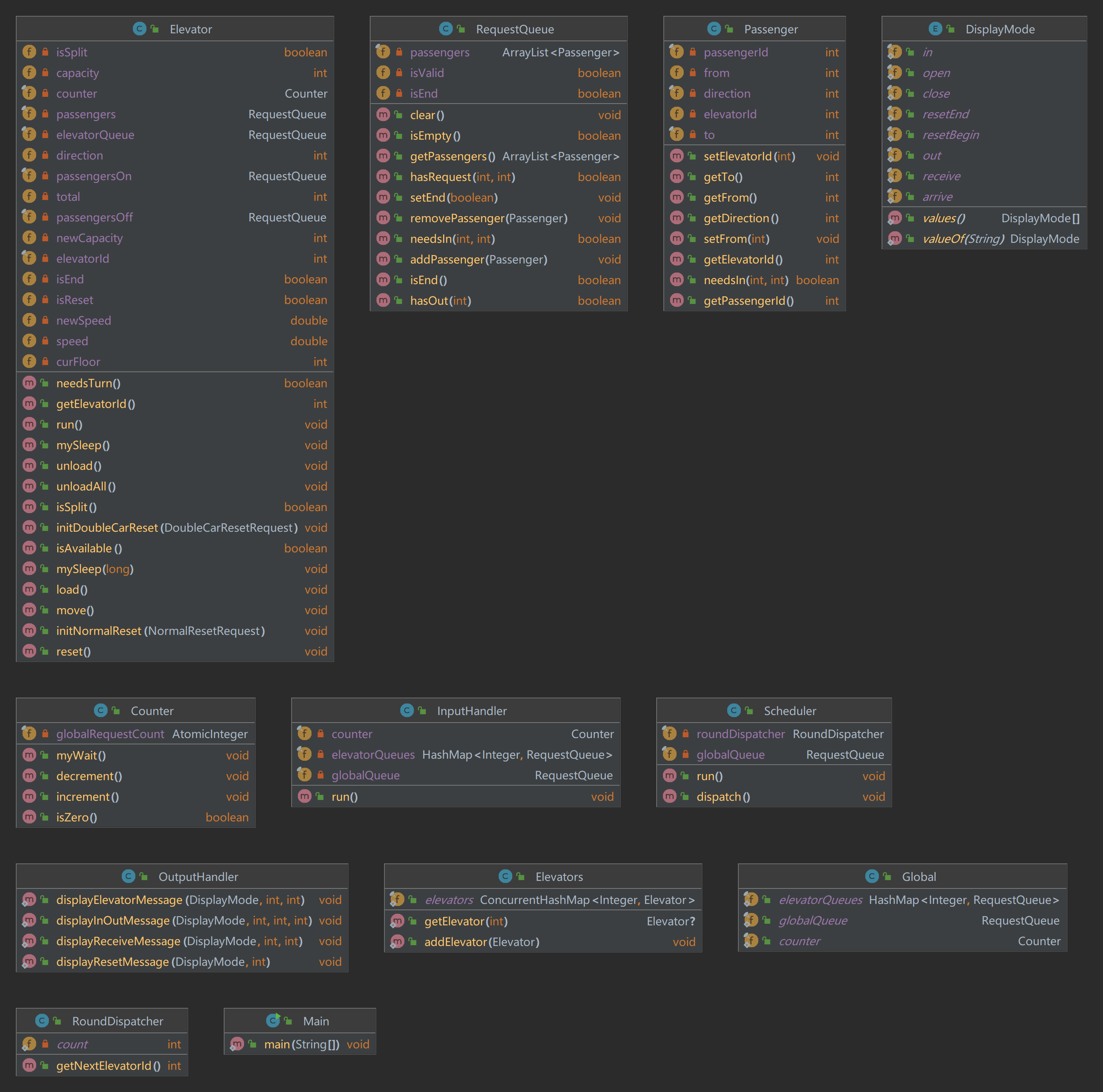This screenshot has height=1092, width=1103.
Task: Click the elevatorQueues field in InputHandler
Action: tap(373, 755)
